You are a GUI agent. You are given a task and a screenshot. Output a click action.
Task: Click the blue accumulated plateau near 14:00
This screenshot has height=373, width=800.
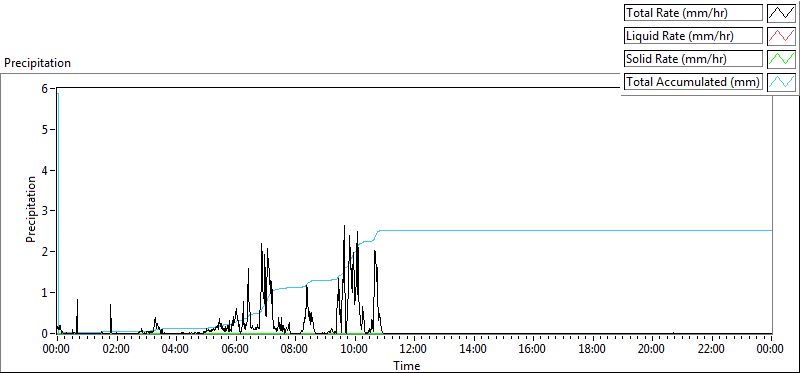(473, 231)
